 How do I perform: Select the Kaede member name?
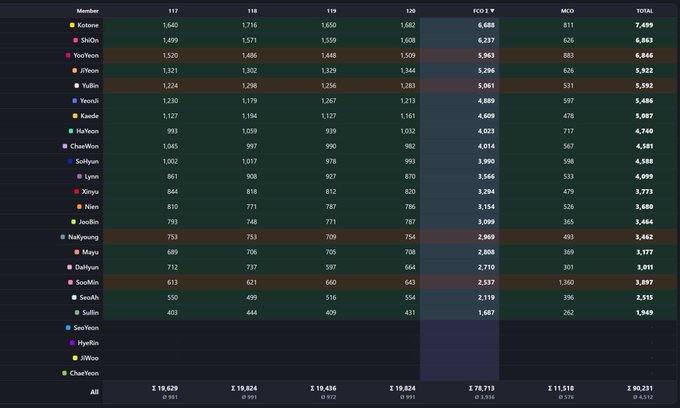click(89, 116)
